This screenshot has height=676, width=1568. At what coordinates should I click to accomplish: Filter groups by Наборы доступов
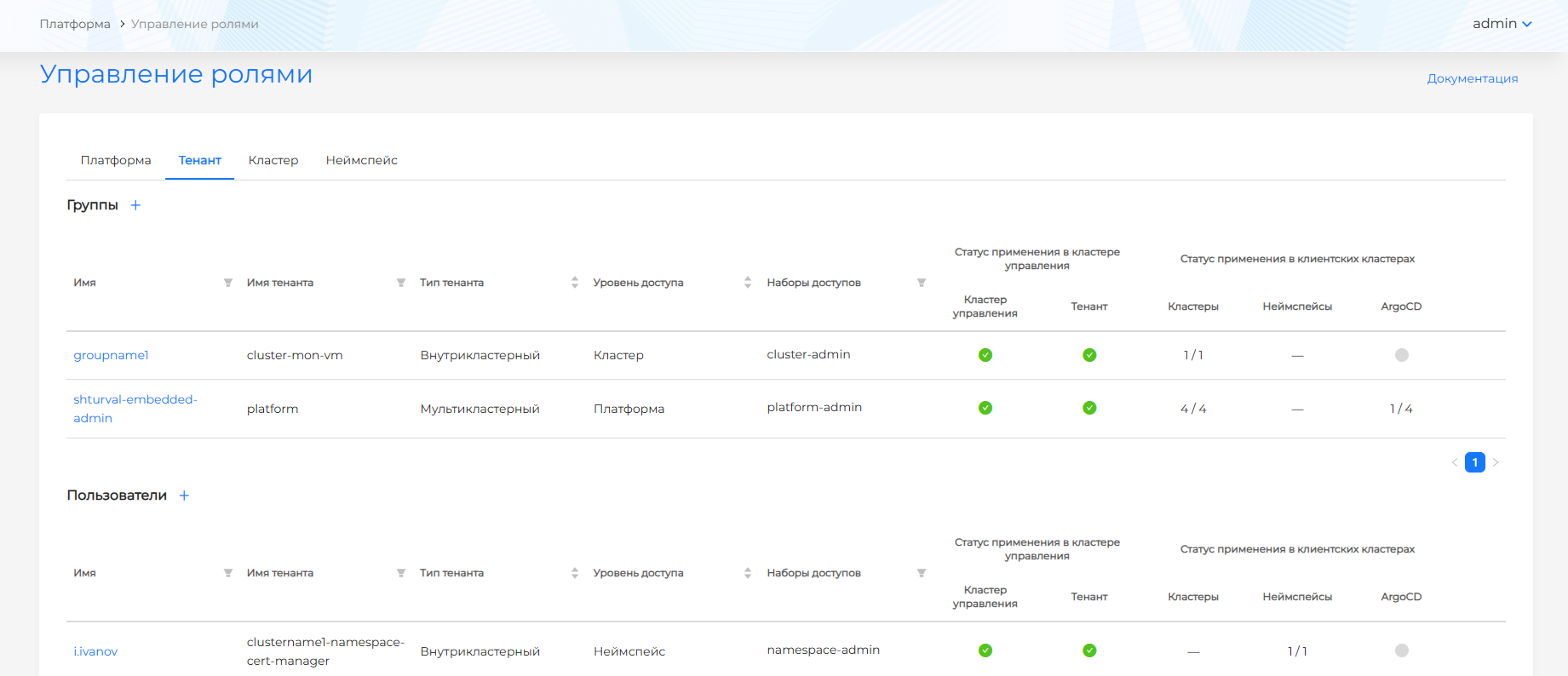[922, 283]
